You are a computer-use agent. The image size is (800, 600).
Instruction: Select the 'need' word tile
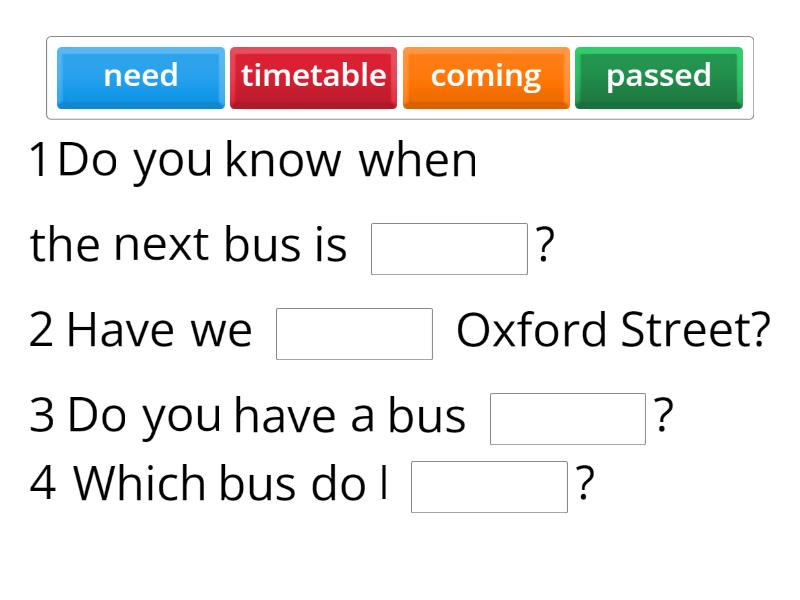[140, 75]
